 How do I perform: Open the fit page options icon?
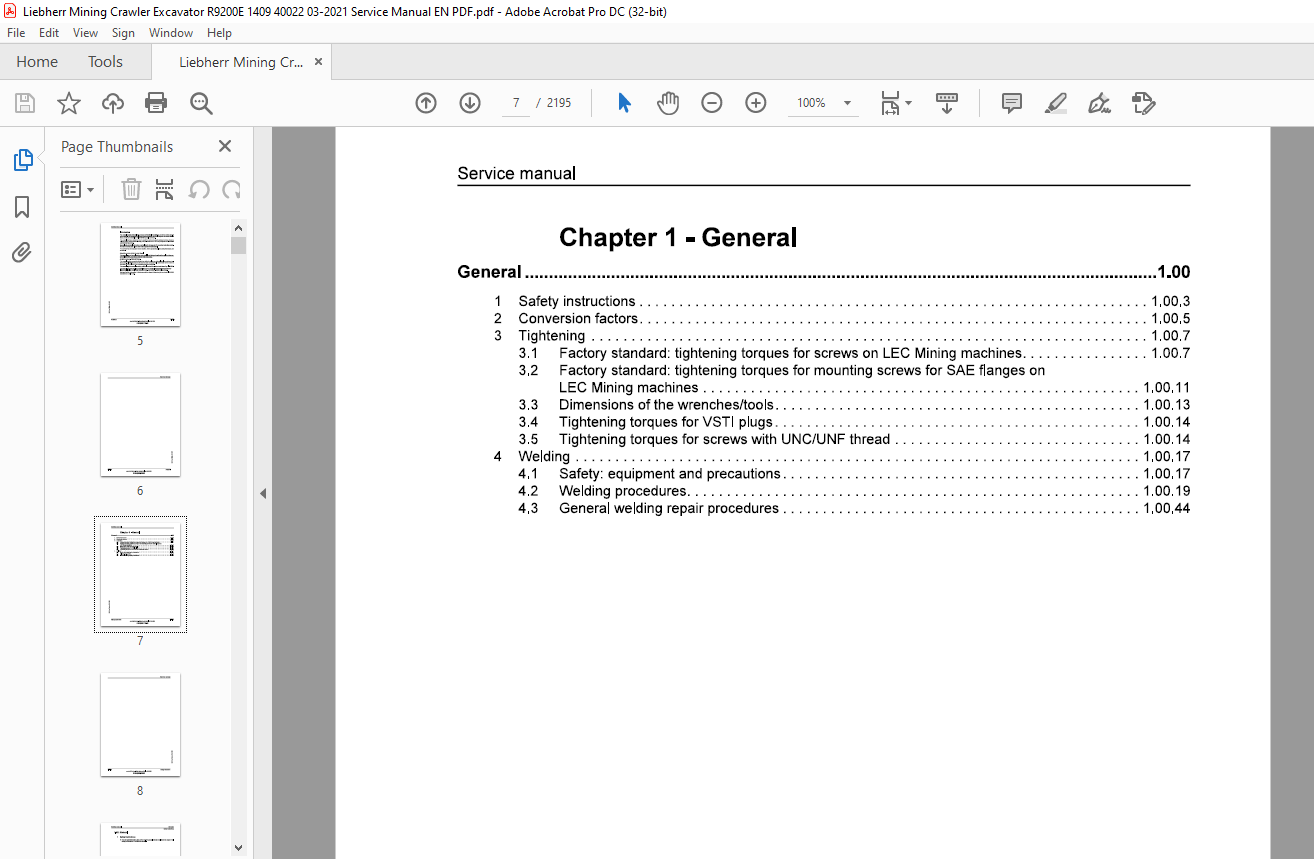pyautogui.click(x=895, y=103)
